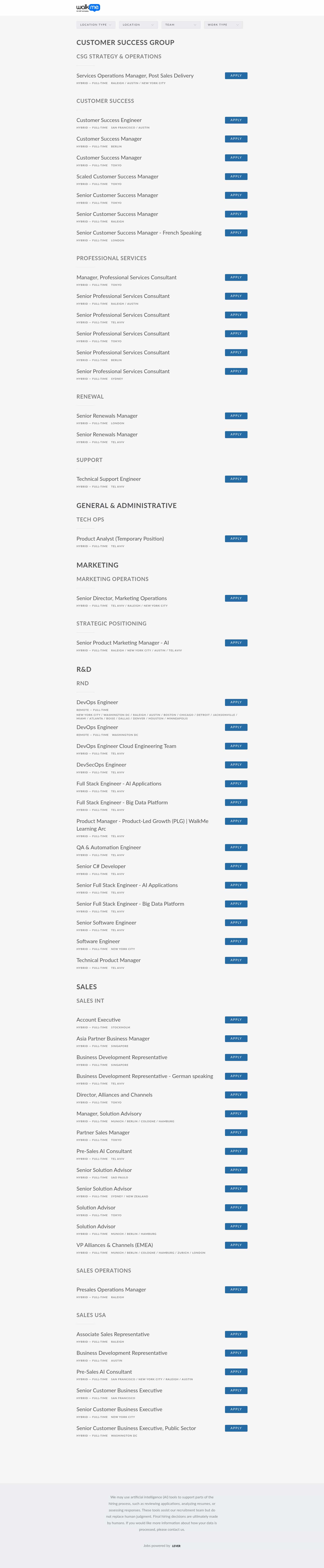Open Scaled Customer Success Manager job listing
This screenshot has height=1568, width=324.
[x=117, y=177]
